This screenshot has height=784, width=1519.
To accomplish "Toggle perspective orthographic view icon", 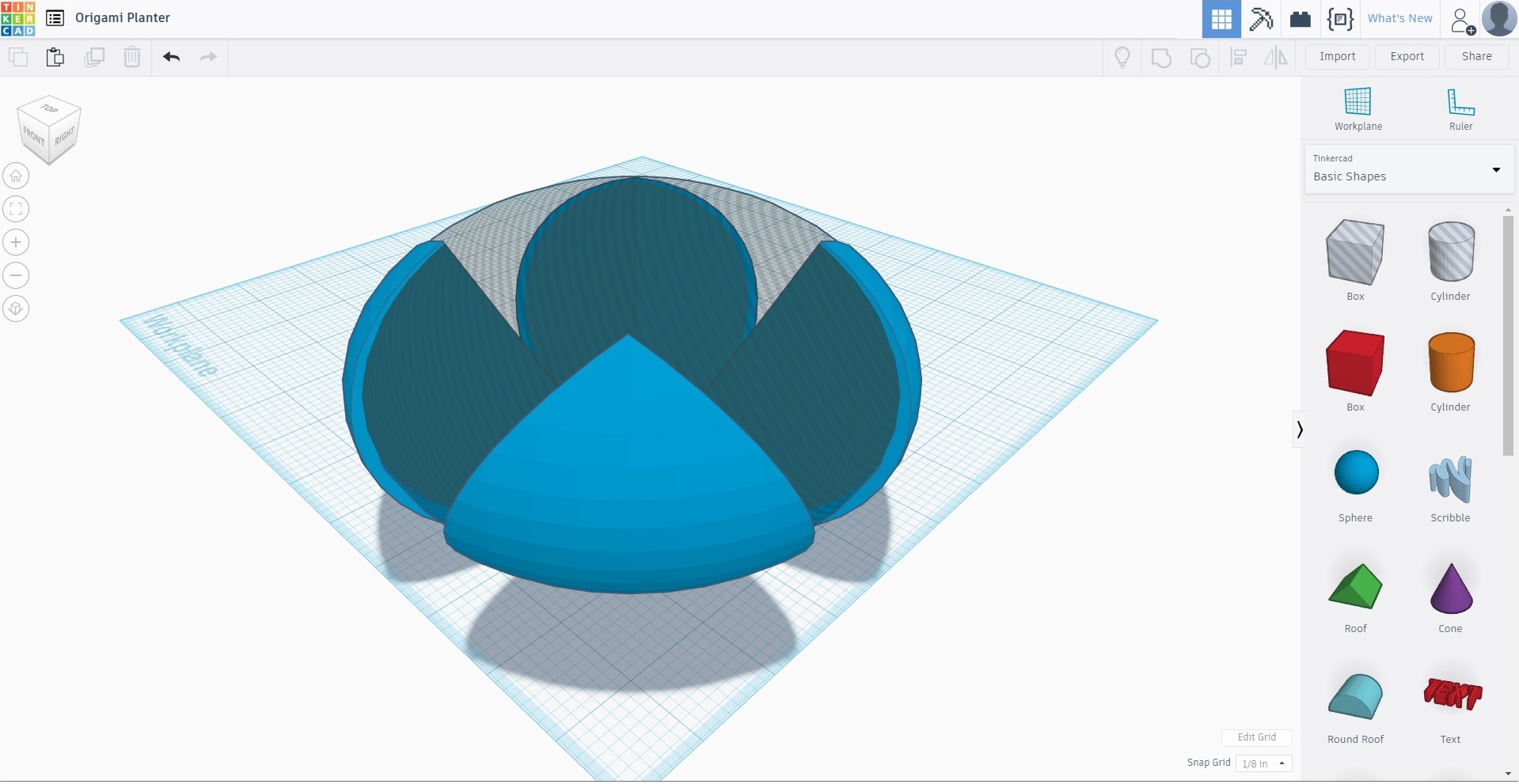I will coord(16,309).
